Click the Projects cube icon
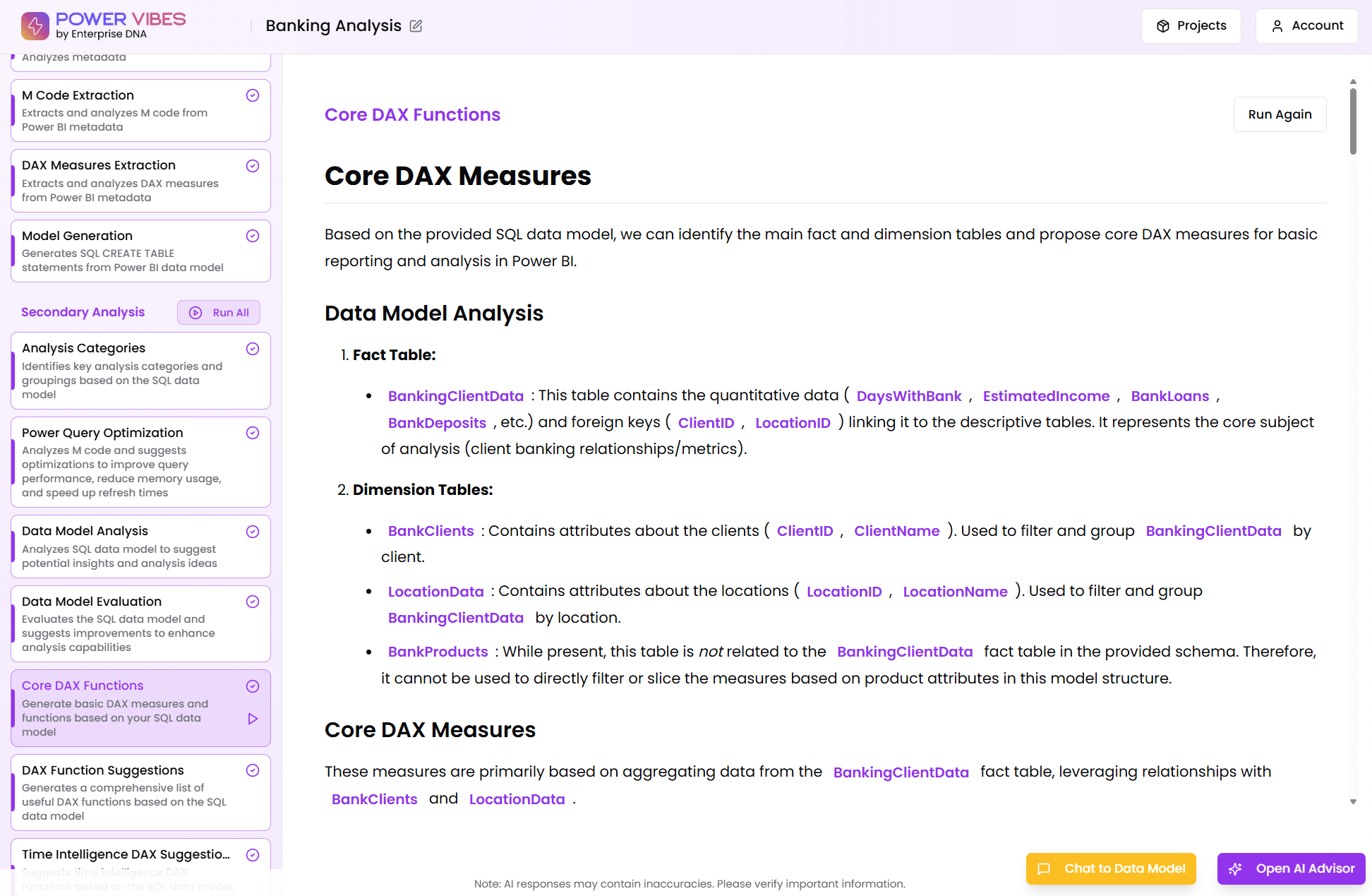Viewport: 1372px width, 896px height. coord(1162,26)
